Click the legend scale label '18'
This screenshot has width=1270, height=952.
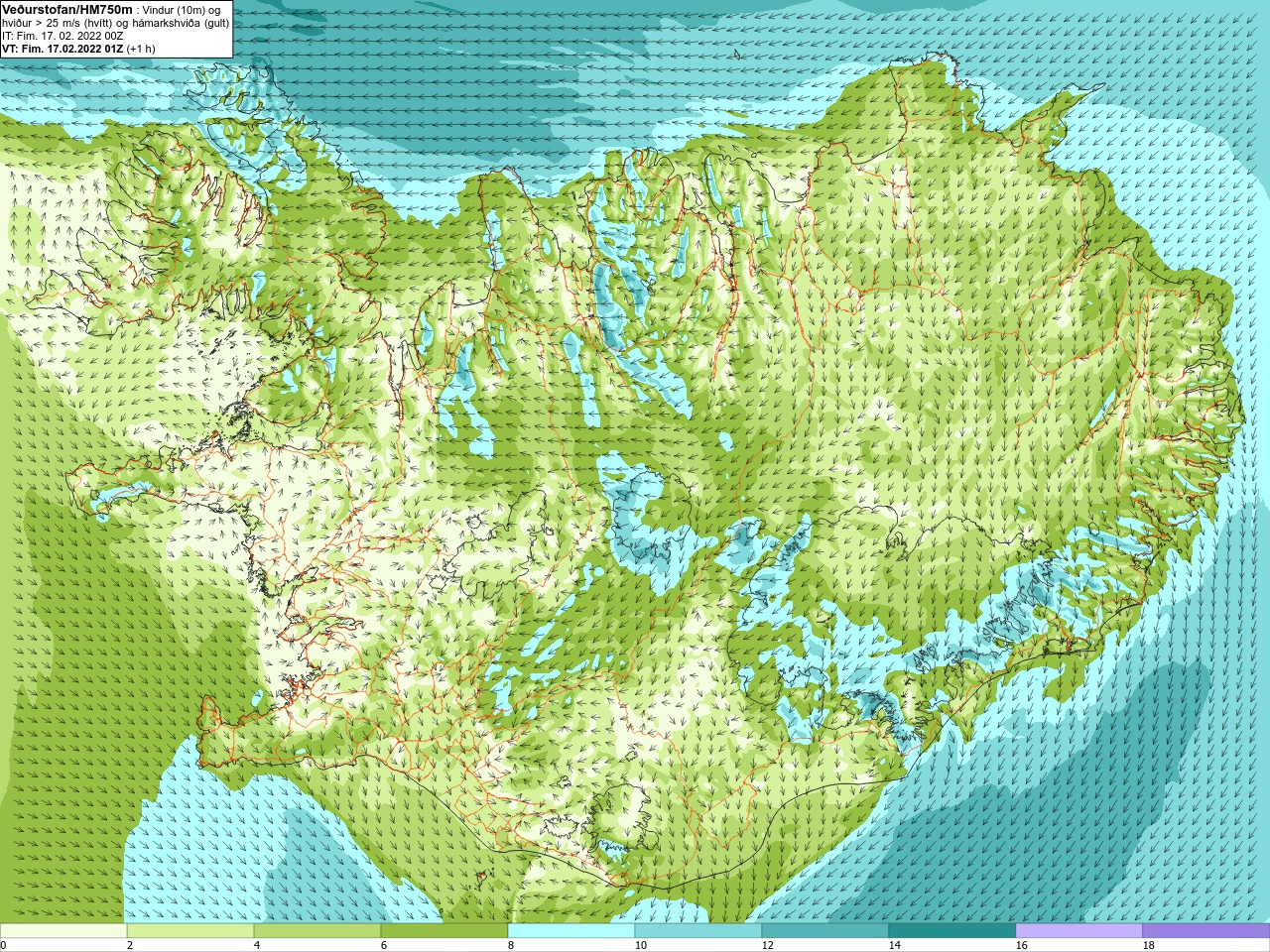[x=1149, y=945]
